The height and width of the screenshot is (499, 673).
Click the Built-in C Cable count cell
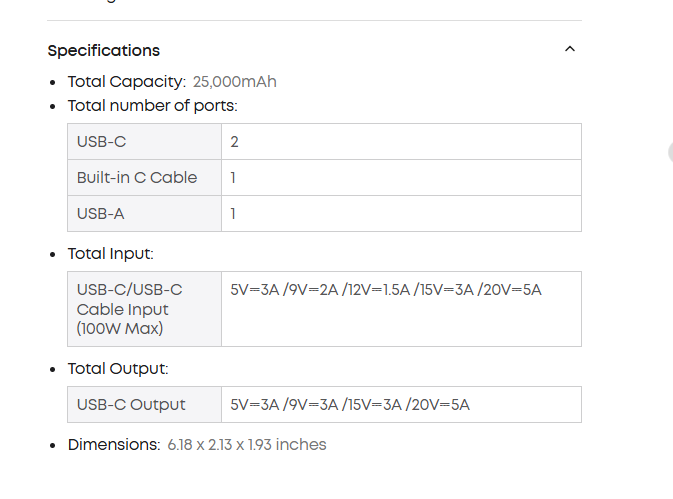(x=233, y=178)
